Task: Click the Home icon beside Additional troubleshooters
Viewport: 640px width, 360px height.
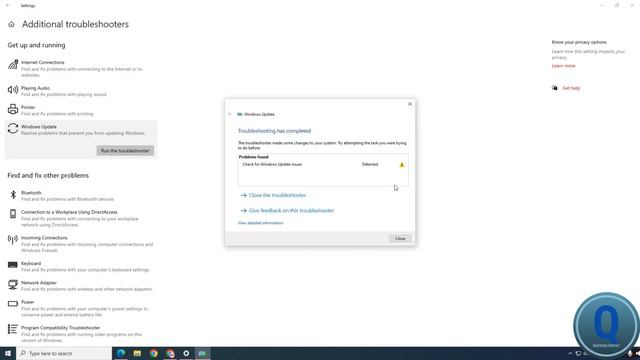Action: 11,24
